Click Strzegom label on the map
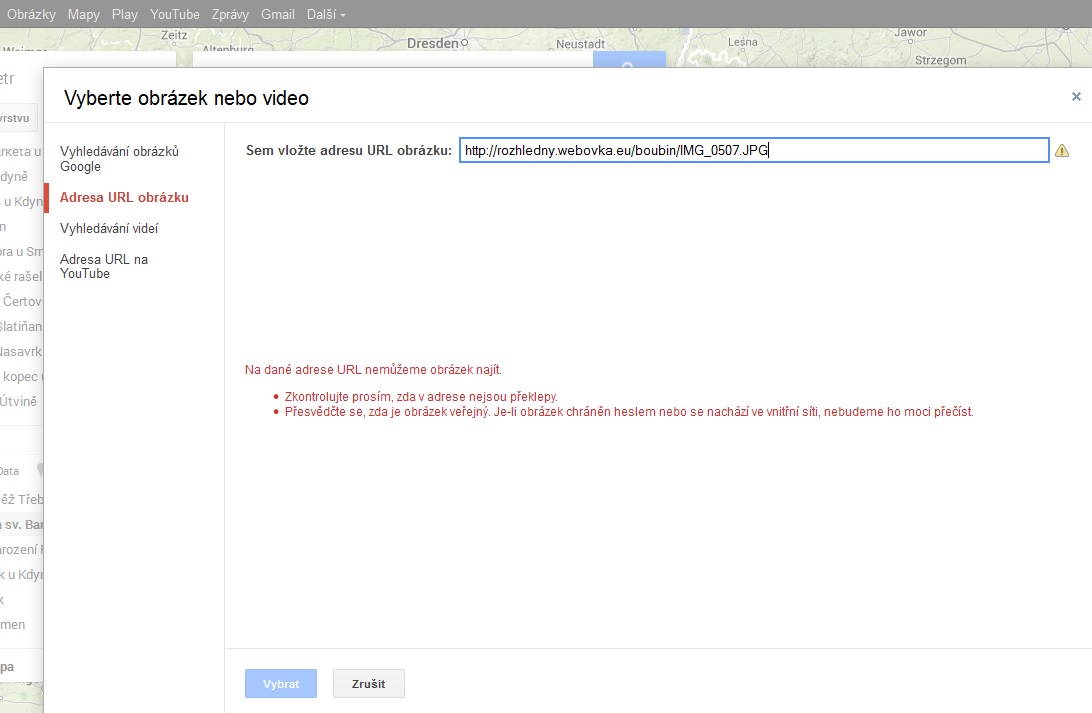The image size is (1092, 713). (x=940, y=60)
